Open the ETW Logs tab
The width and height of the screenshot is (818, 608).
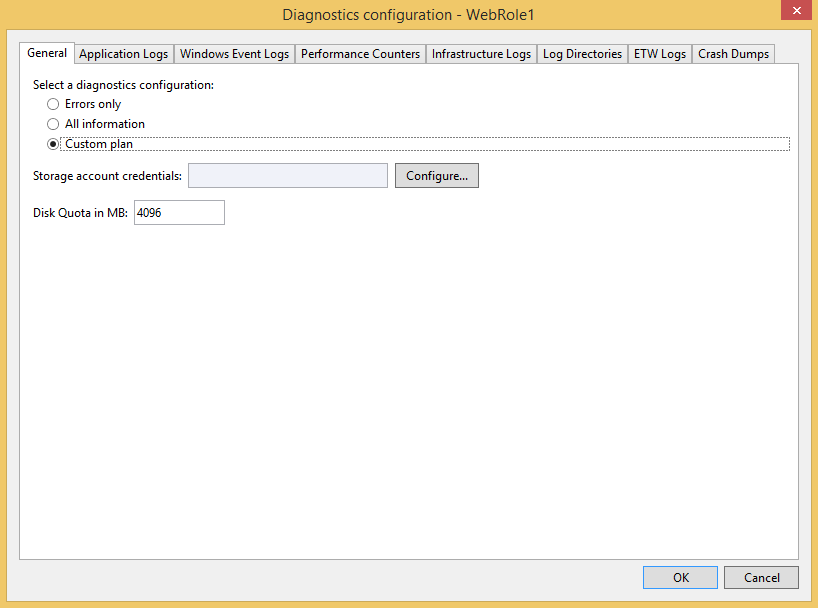click(x=659, y=54)
